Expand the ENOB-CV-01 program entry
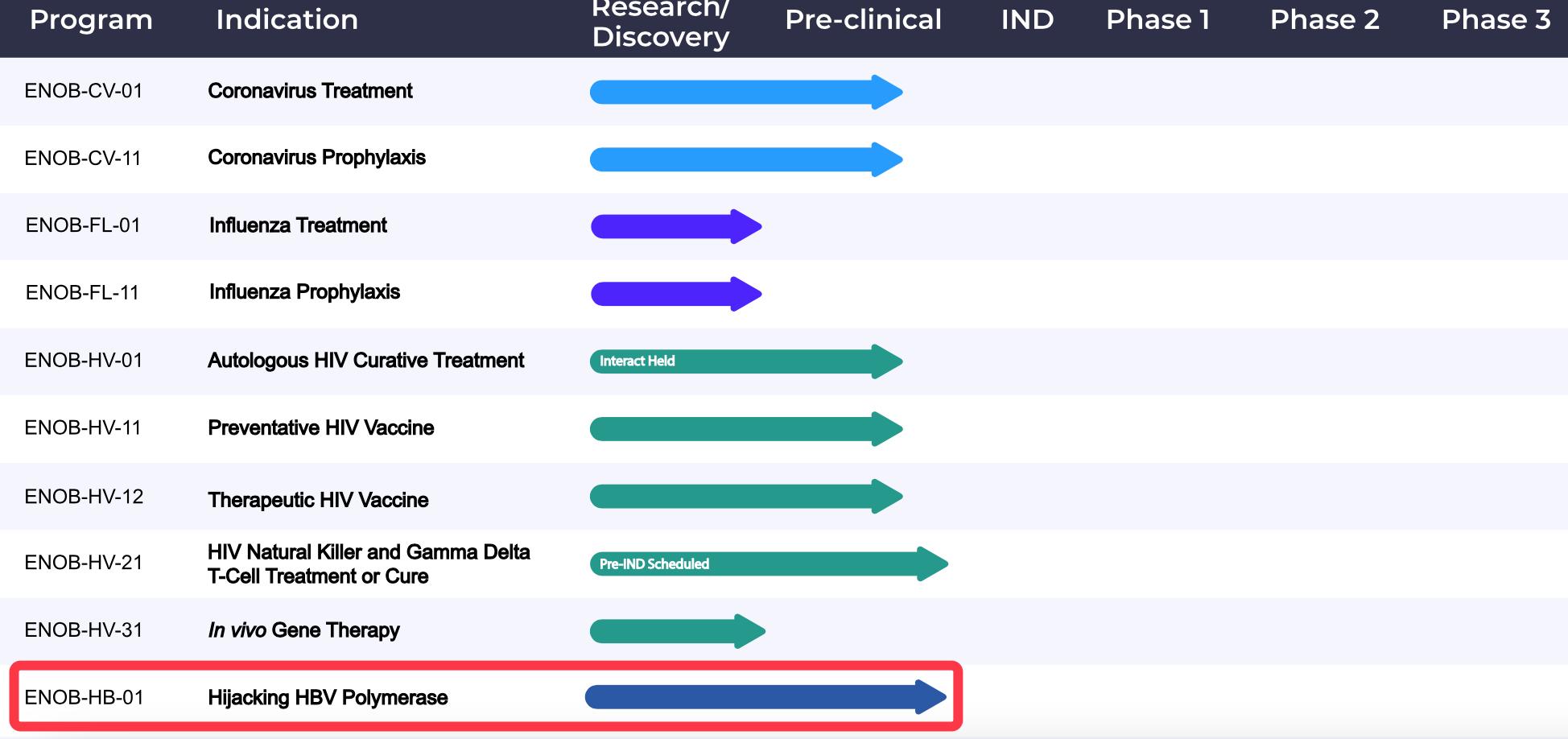1568x739 pixels. click(85, 92)
